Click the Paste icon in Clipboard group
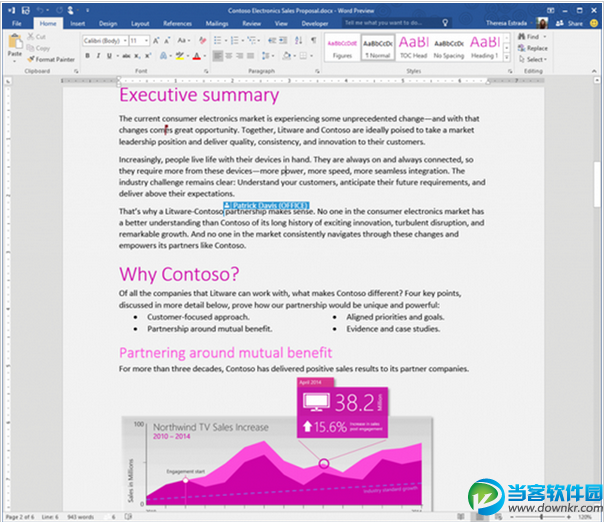Screen dimensions: 604x522 click(15, 44)
